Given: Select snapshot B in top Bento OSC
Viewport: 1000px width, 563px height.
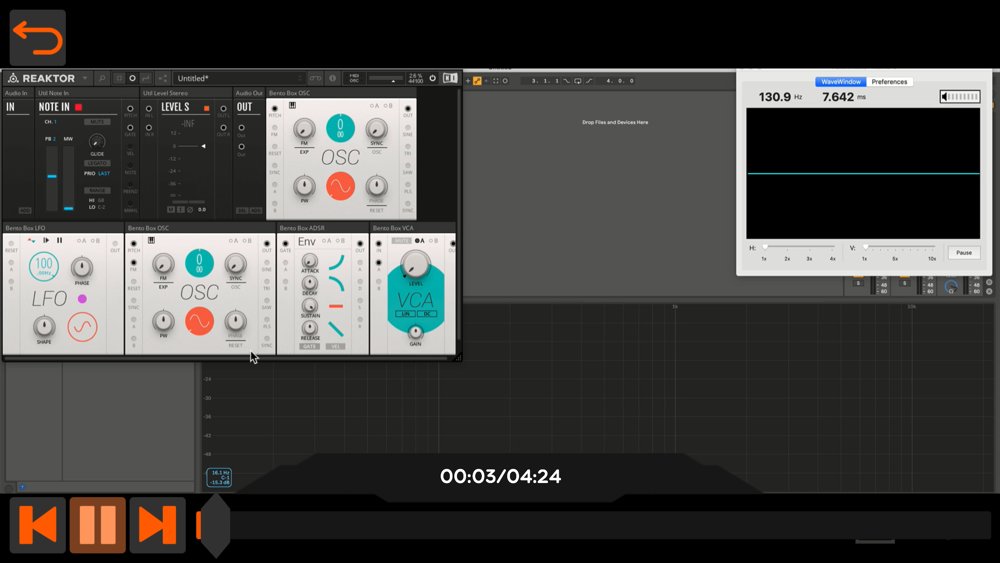Looking at the screenshot, I should click(388, 106).
